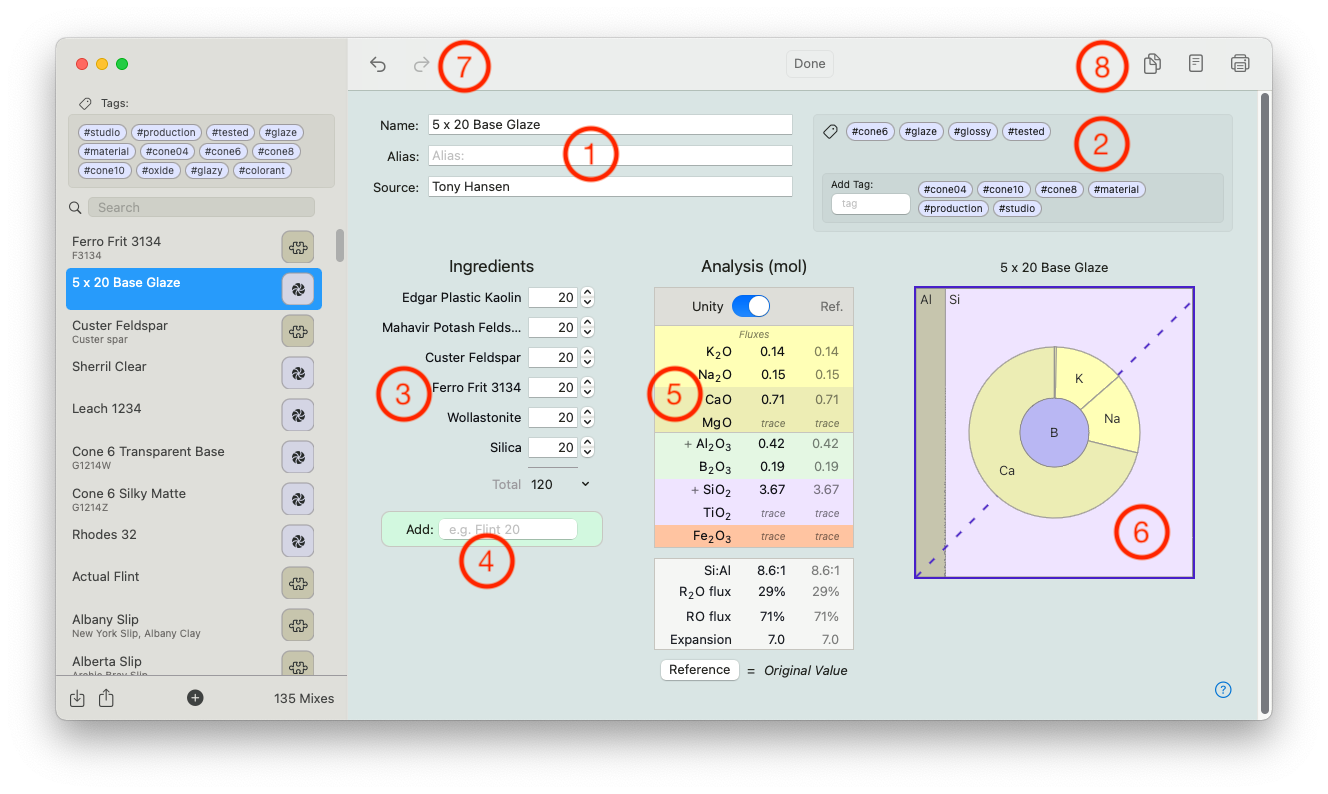1328x794 pixels.
Task: Click the puzzle icon for Custer Feldspar
Action: click(297, 331)
